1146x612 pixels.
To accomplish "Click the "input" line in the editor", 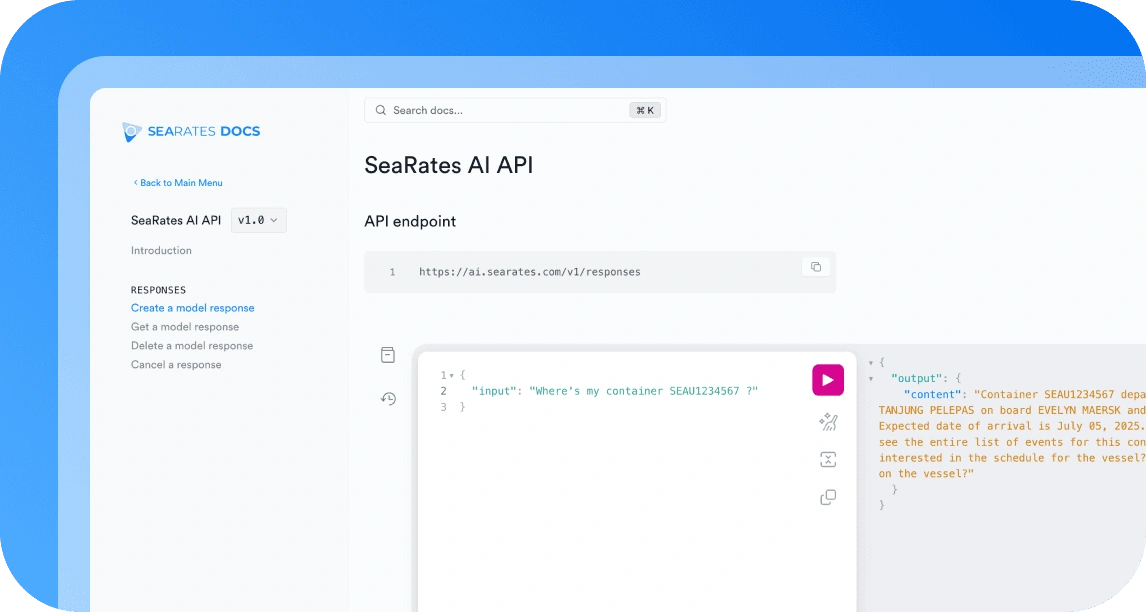I will click(x=615, y=391).
